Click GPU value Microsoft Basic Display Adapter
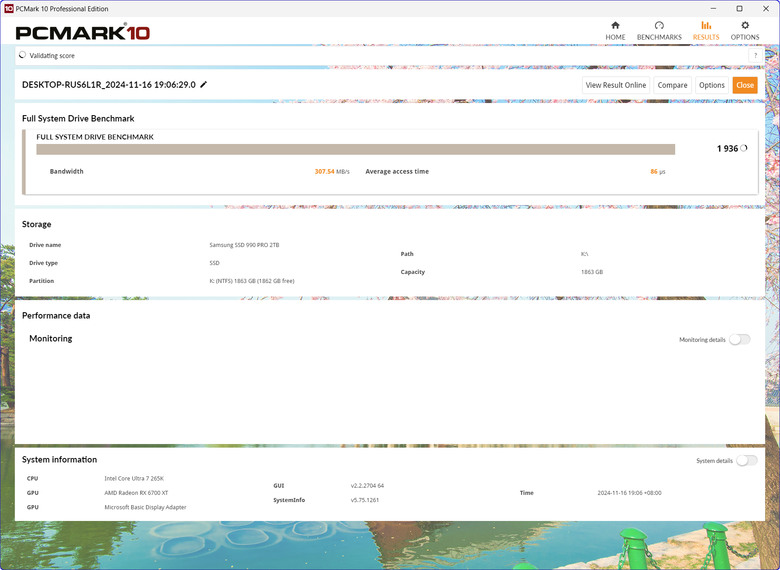Image resolution: width=780 pixels, height=570 pixels. [x=145, y=507]
